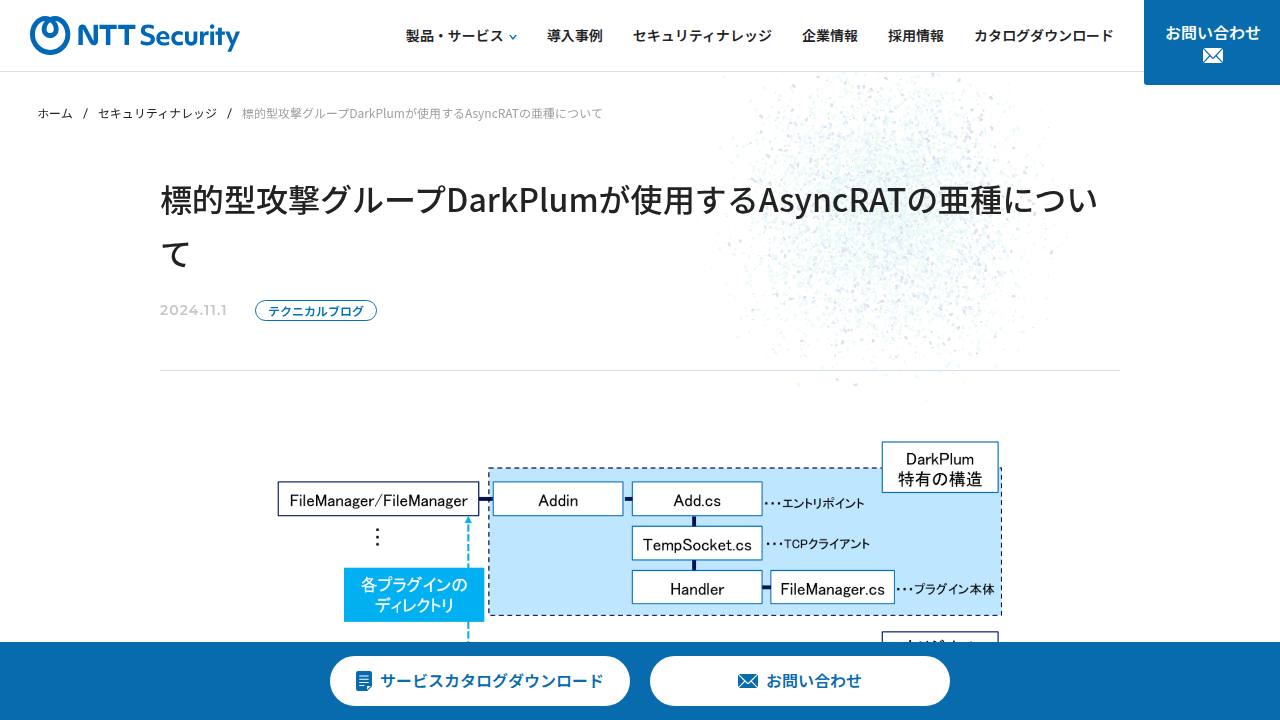Click the article title heading

coord(630,227)
